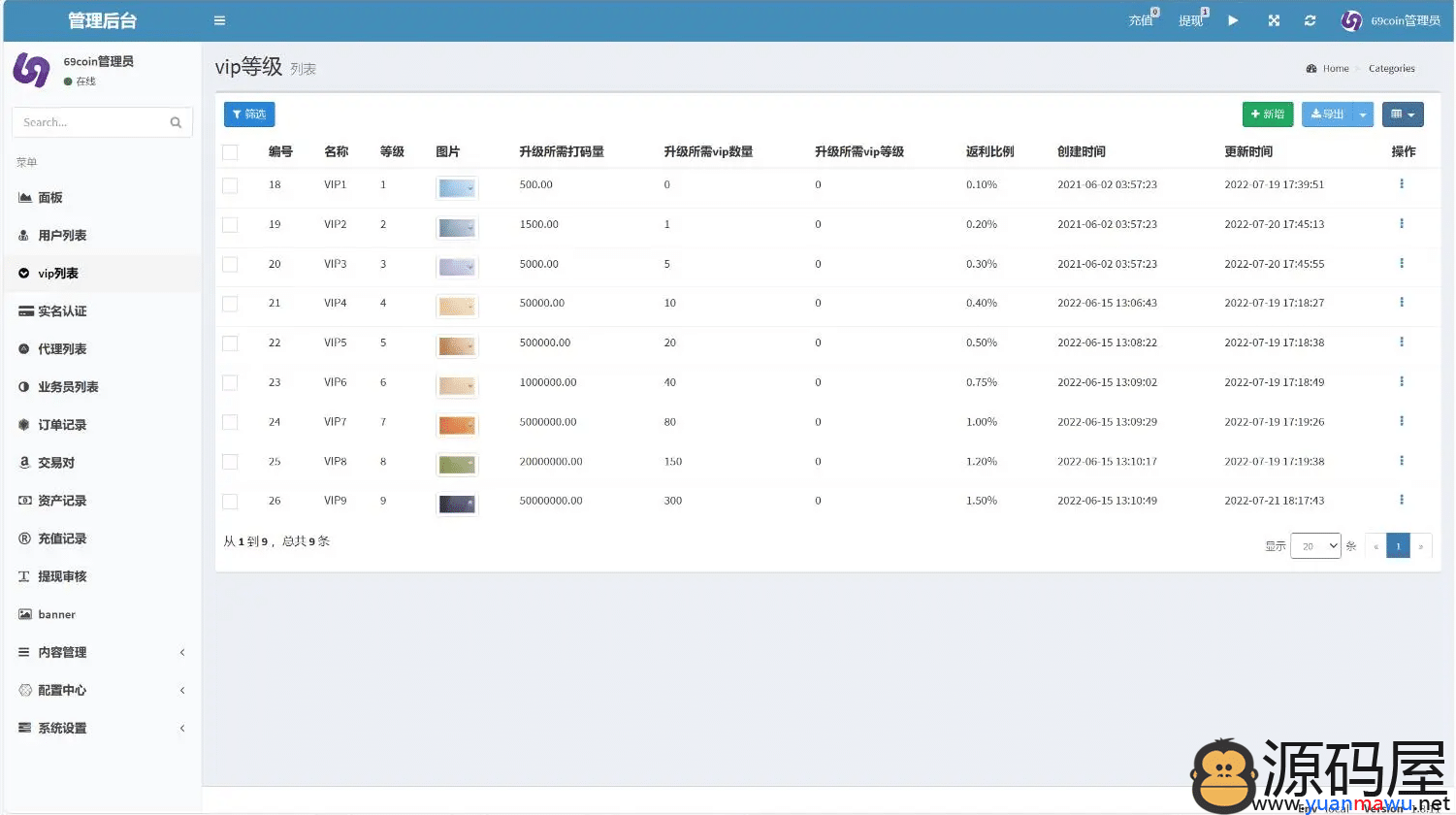This screenshot has height=815, width=1456.
Task: Open actions menu for VIP2 row
Action: pyautogui.click(x=1402, y=224)
